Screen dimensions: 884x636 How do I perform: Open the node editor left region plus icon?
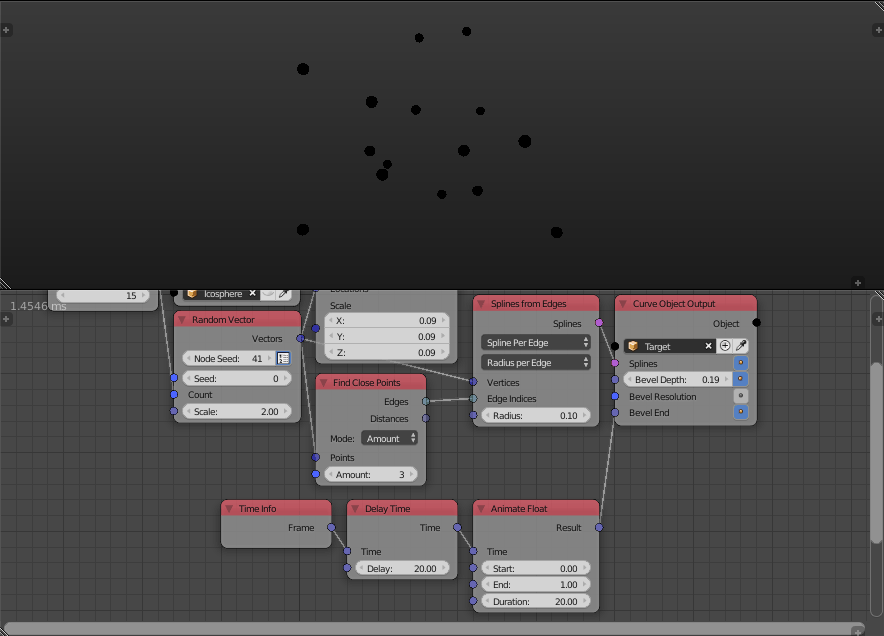(6, 319)
